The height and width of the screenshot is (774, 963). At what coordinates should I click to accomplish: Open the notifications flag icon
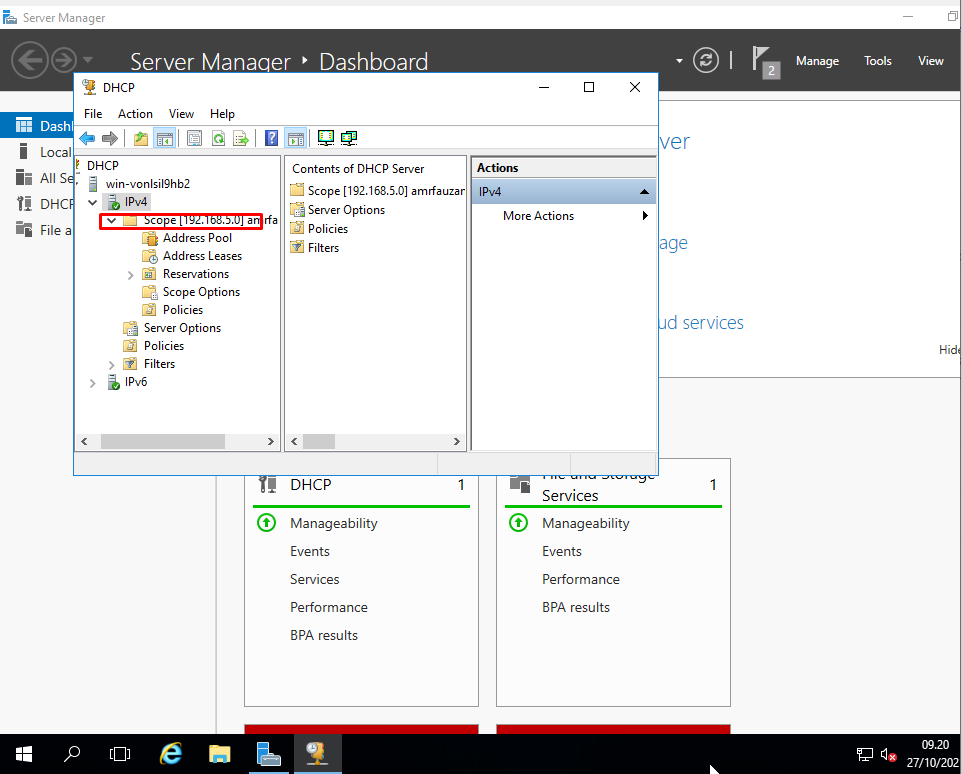(765, 61)
